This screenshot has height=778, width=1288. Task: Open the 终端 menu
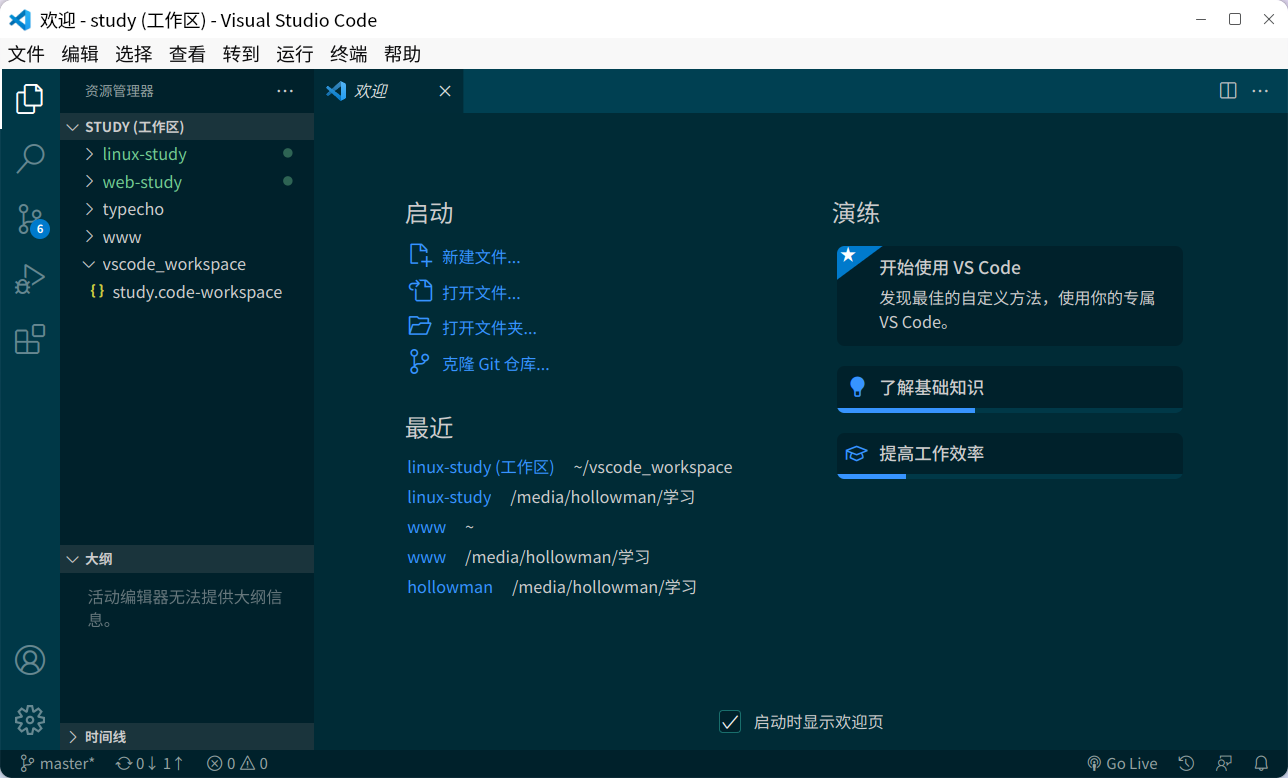click(349, 54)
